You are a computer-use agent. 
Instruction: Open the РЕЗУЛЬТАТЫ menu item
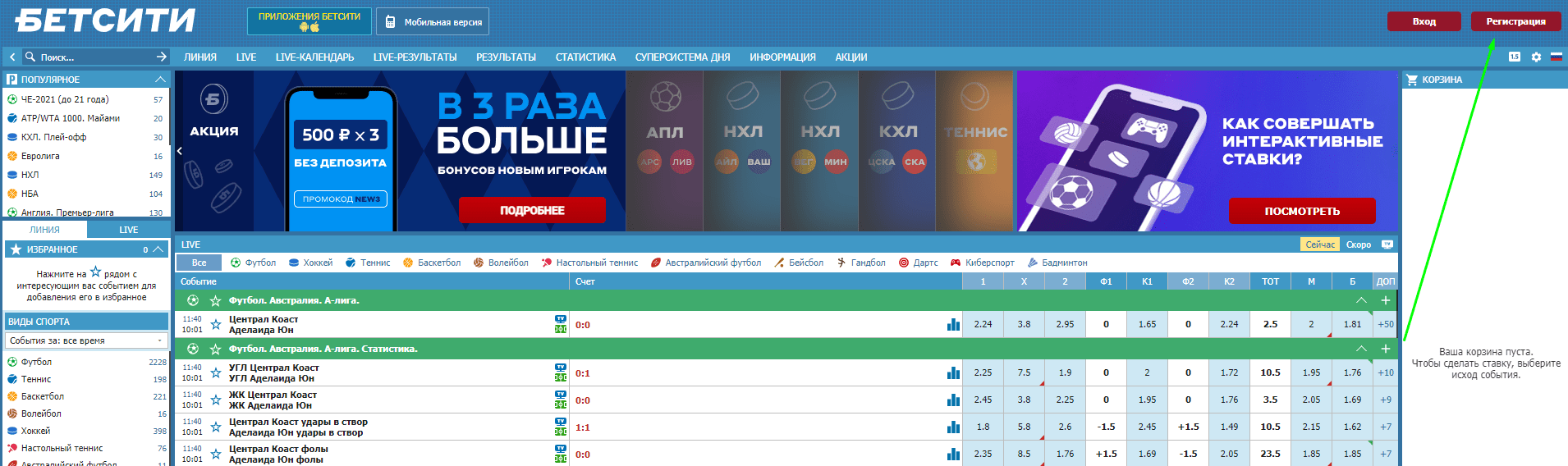[506, 57]
